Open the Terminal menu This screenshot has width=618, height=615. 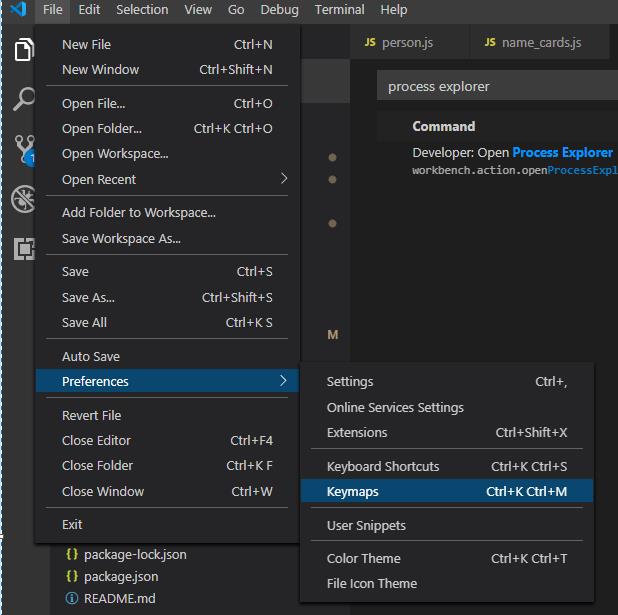point(339,9)
